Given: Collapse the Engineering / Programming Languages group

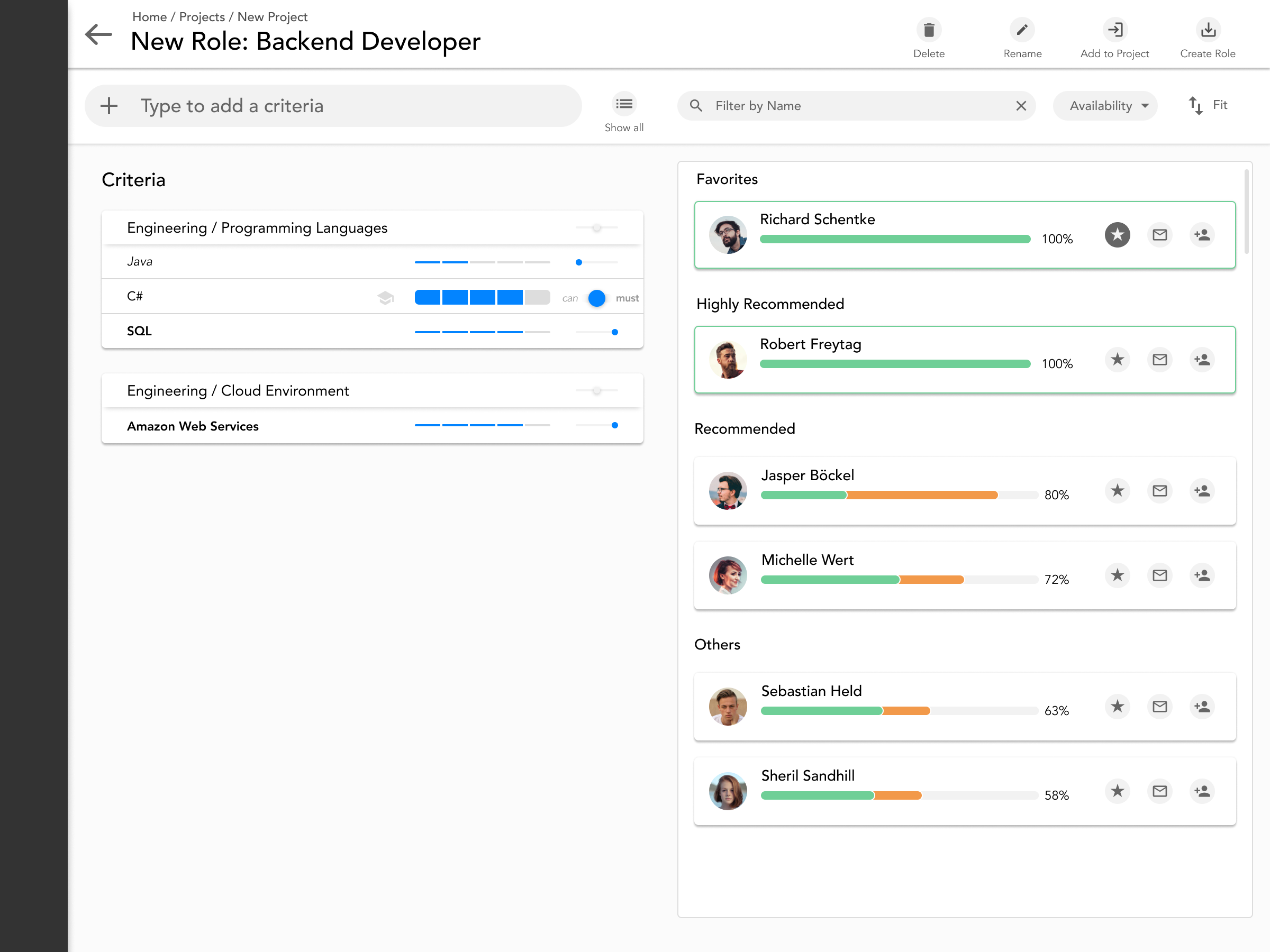Looking at the screenshot, I should pos(257,228).
